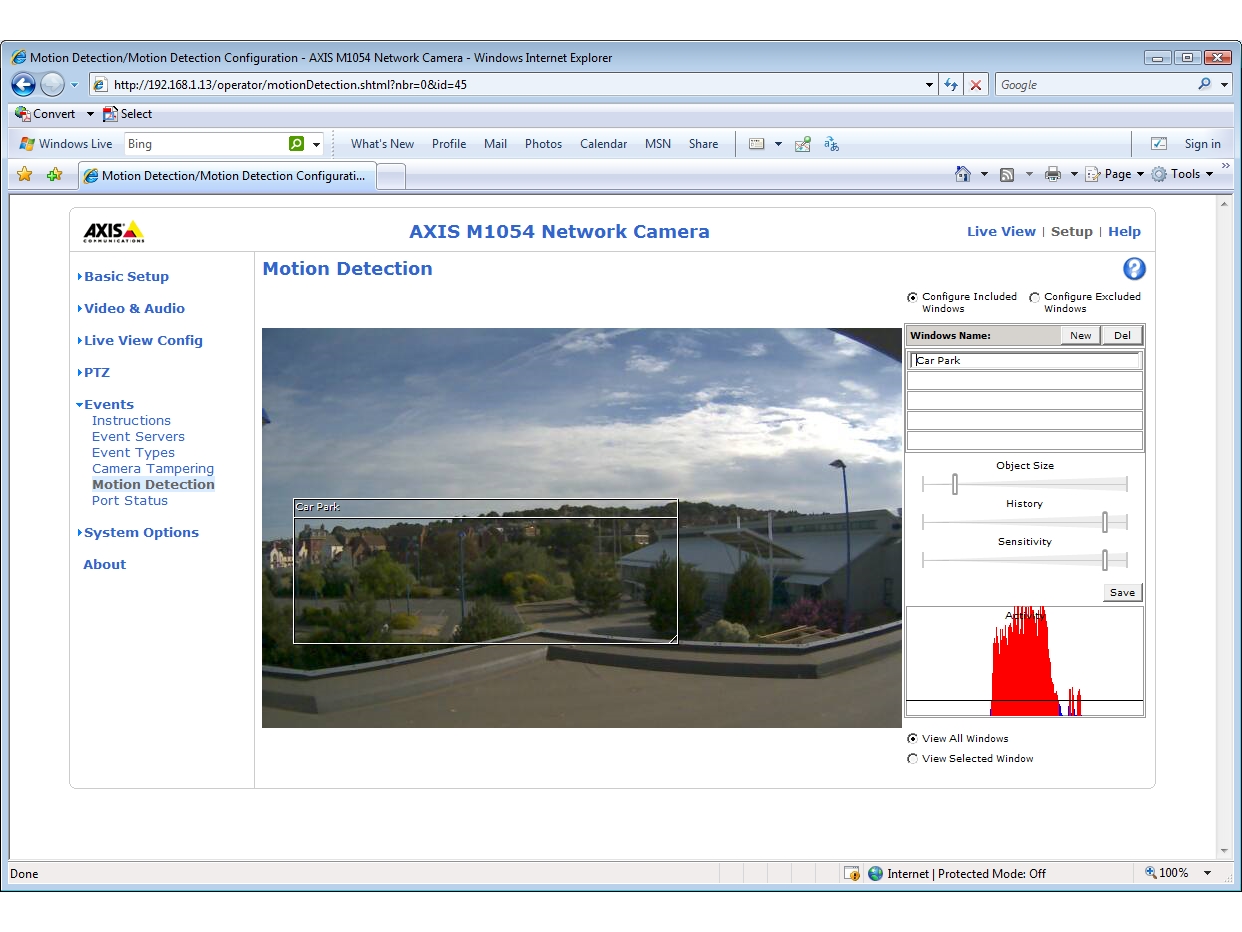The image size is (1242, 932).
Task: Click the image share icon in Windows Live toolbar
Action: click(802, 144)
